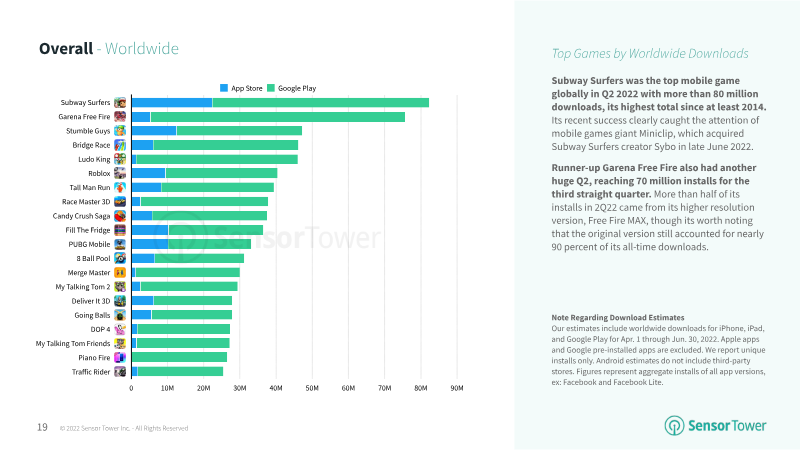This screenshot has width=800, height=450.
Task: Click the Subway Surfers Google Play bar
Action: point(320,102)
